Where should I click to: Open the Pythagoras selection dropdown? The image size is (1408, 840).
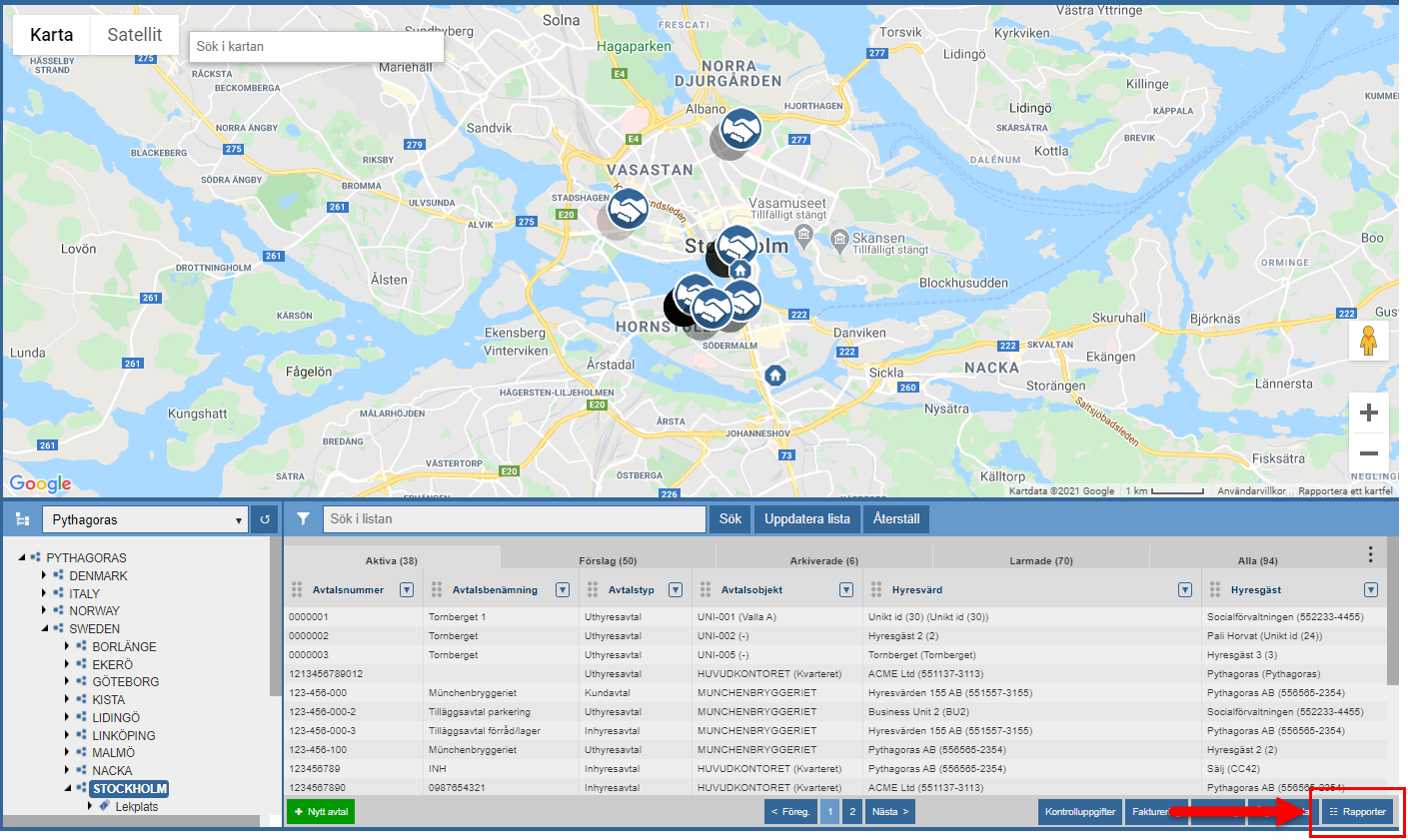tap(145, 519)
